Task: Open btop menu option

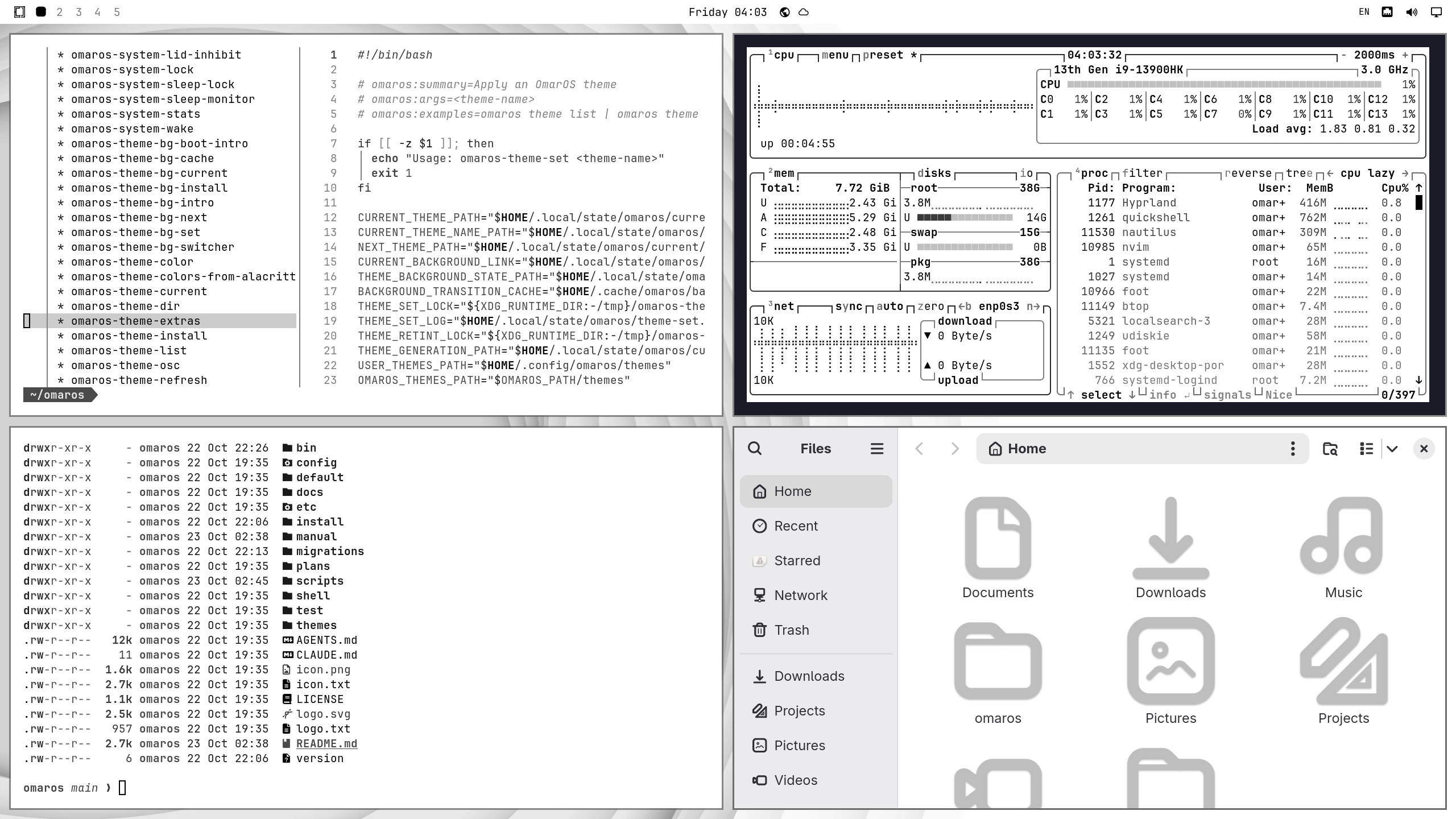Action: point(835,55)
